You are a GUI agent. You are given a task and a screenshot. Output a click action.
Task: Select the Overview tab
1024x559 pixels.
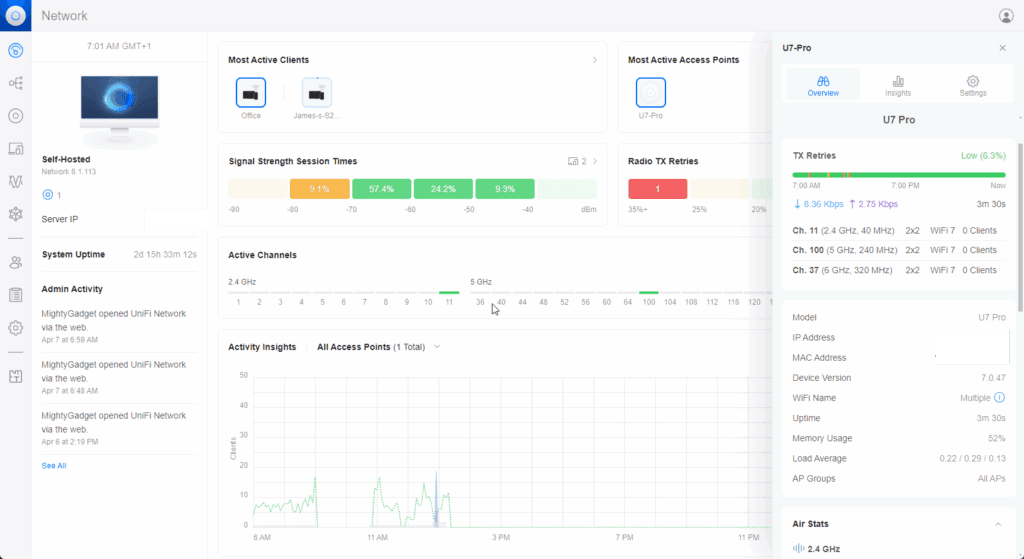click(823, 86)
